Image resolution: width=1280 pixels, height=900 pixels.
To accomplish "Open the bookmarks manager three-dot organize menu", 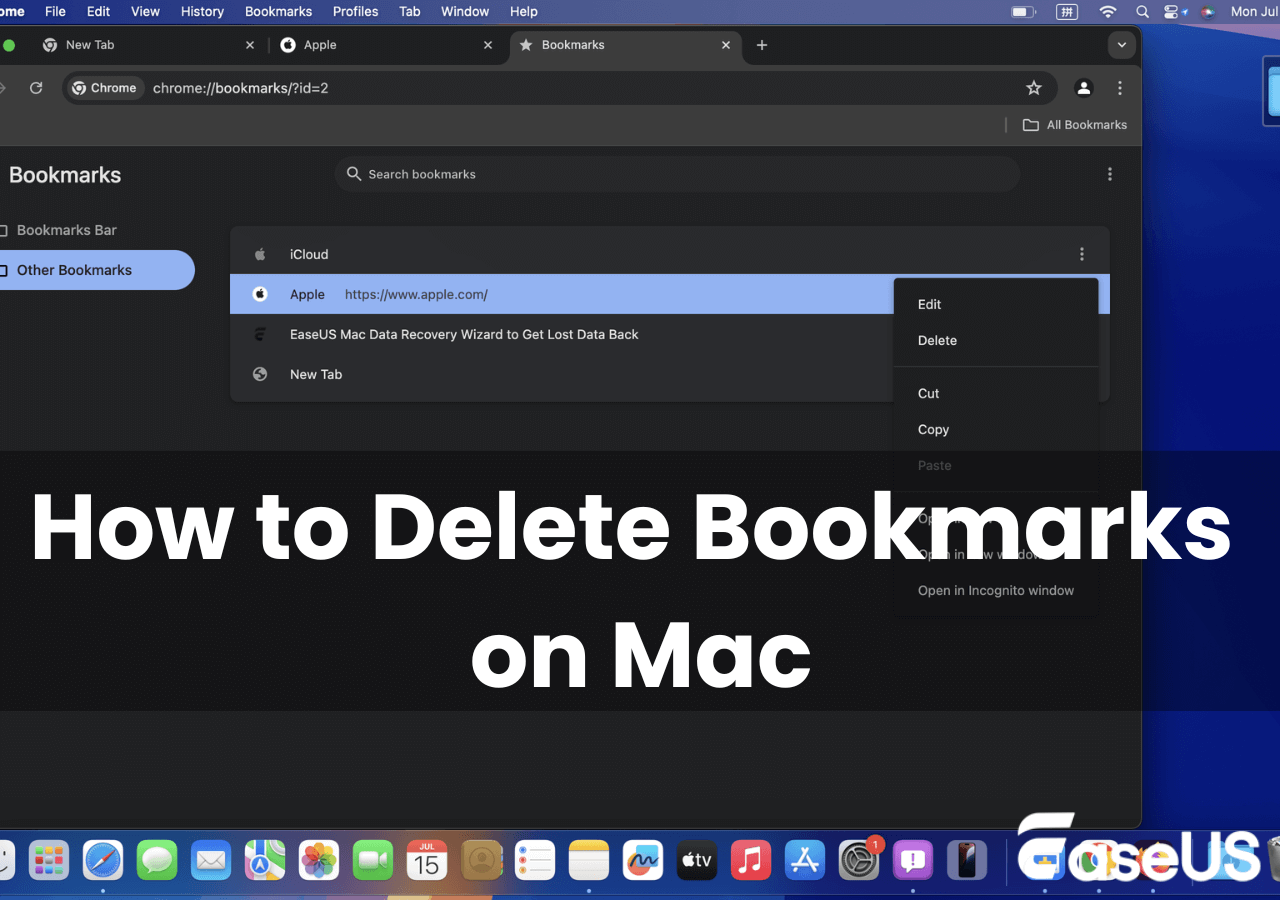I will (1109, 174).
